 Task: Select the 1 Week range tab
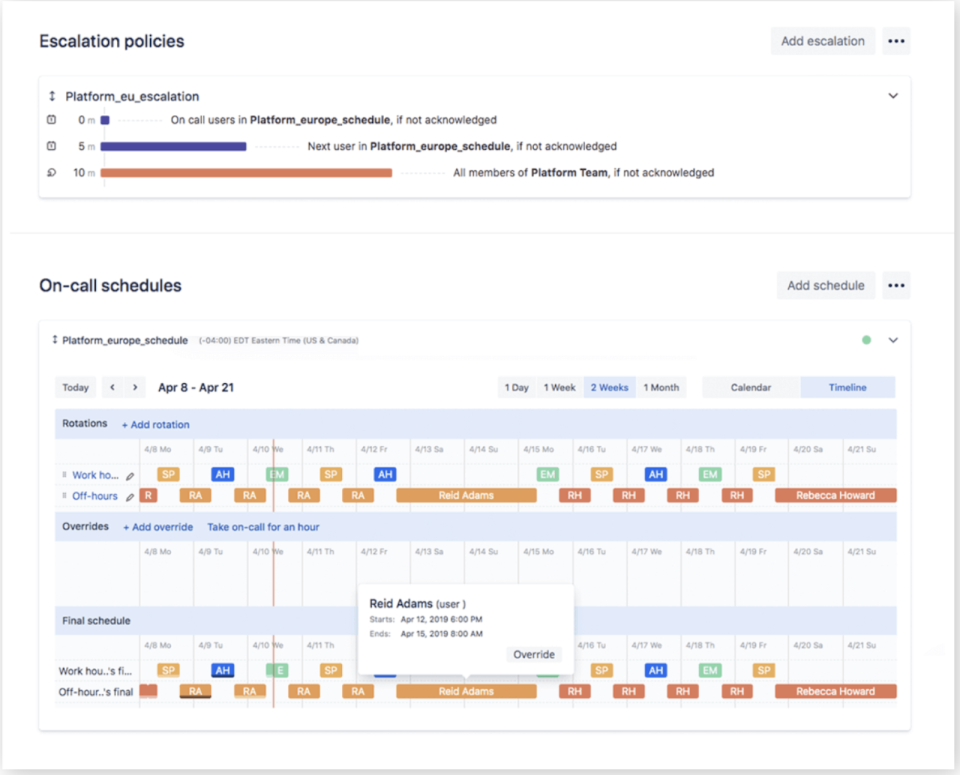pyautogui.click(x=559, y=387)
